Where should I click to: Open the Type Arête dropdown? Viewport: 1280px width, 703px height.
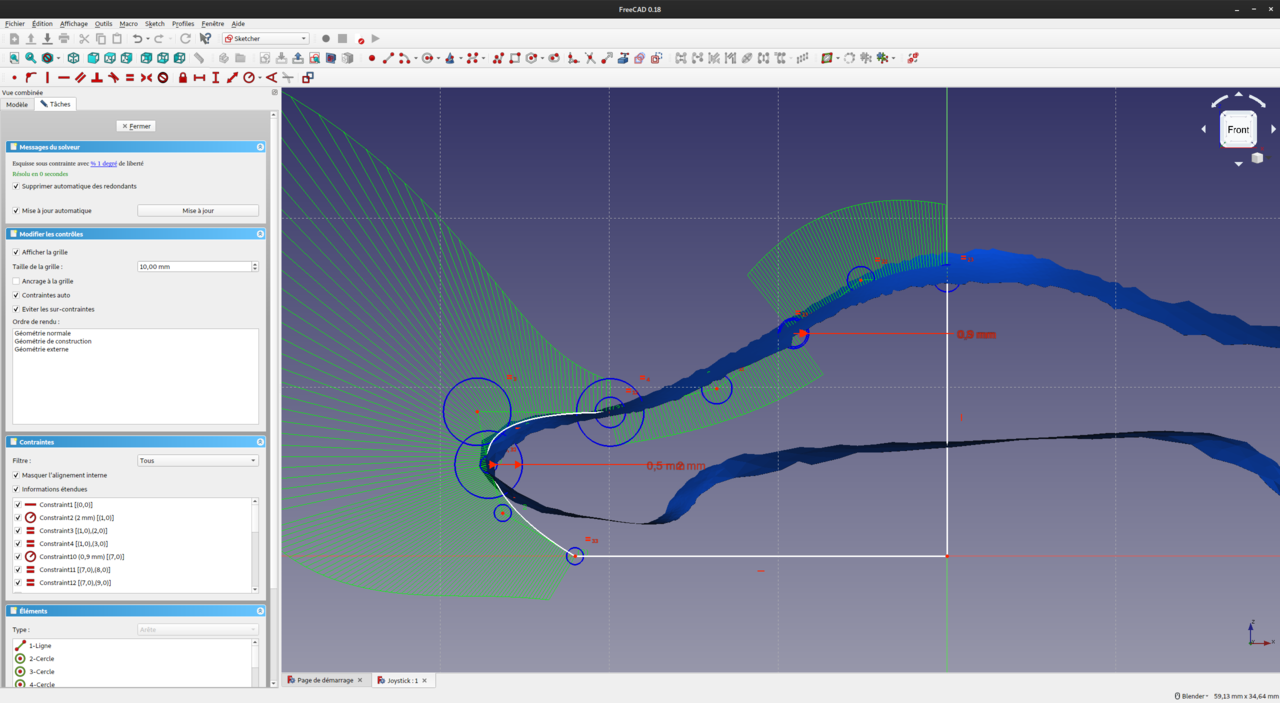(198, 630)
